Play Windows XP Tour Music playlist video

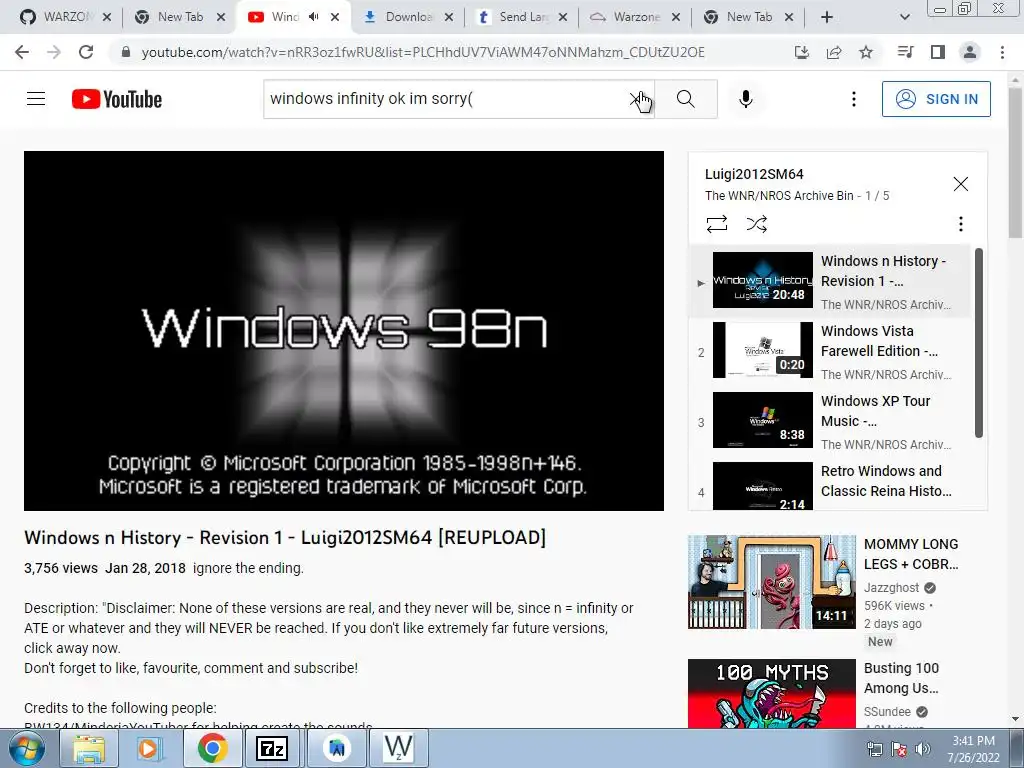(830, 421)
